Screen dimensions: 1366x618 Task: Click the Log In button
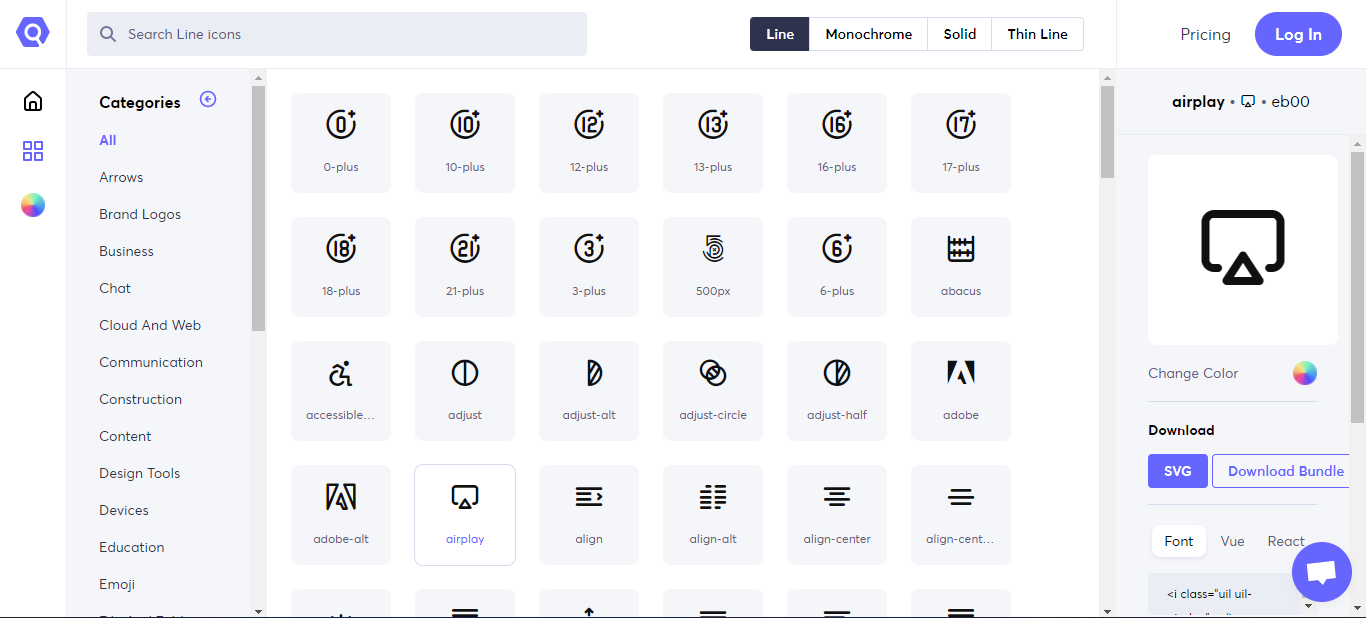[x=1299, y=34]
